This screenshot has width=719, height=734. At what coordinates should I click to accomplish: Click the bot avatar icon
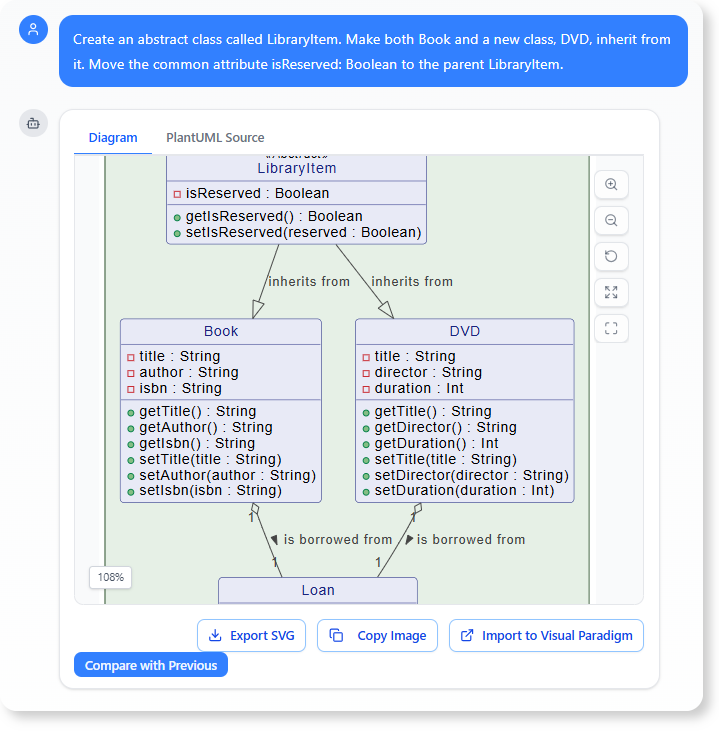click(33, 123)
